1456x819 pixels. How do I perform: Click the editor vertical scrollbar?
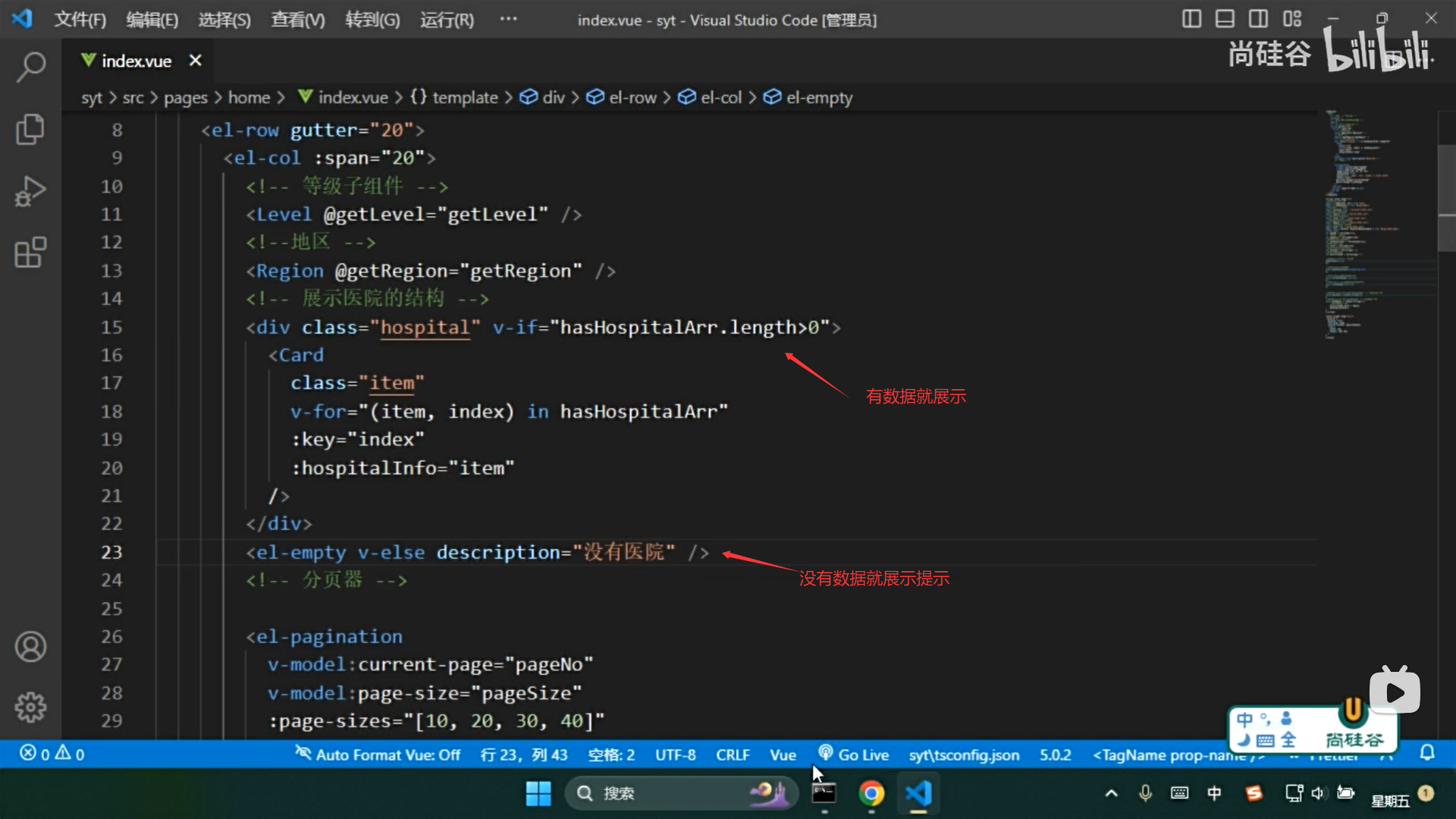pyautogui.click(x=1446, y=197)
